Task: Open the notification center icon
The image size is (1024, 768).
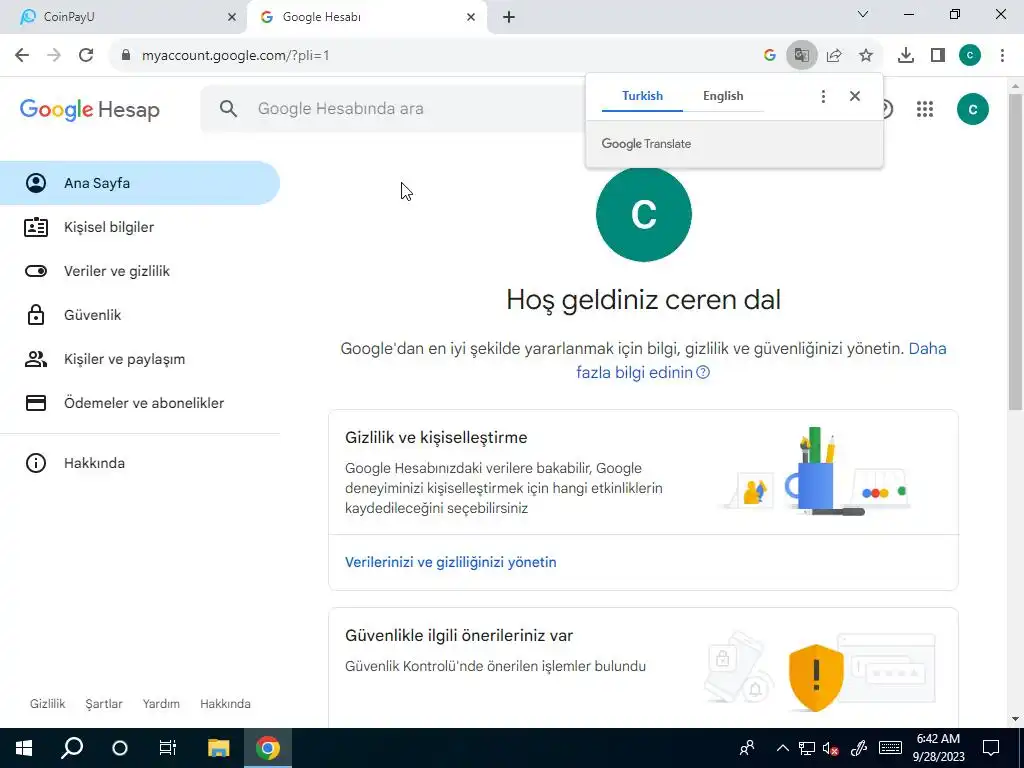Action: 991,748
